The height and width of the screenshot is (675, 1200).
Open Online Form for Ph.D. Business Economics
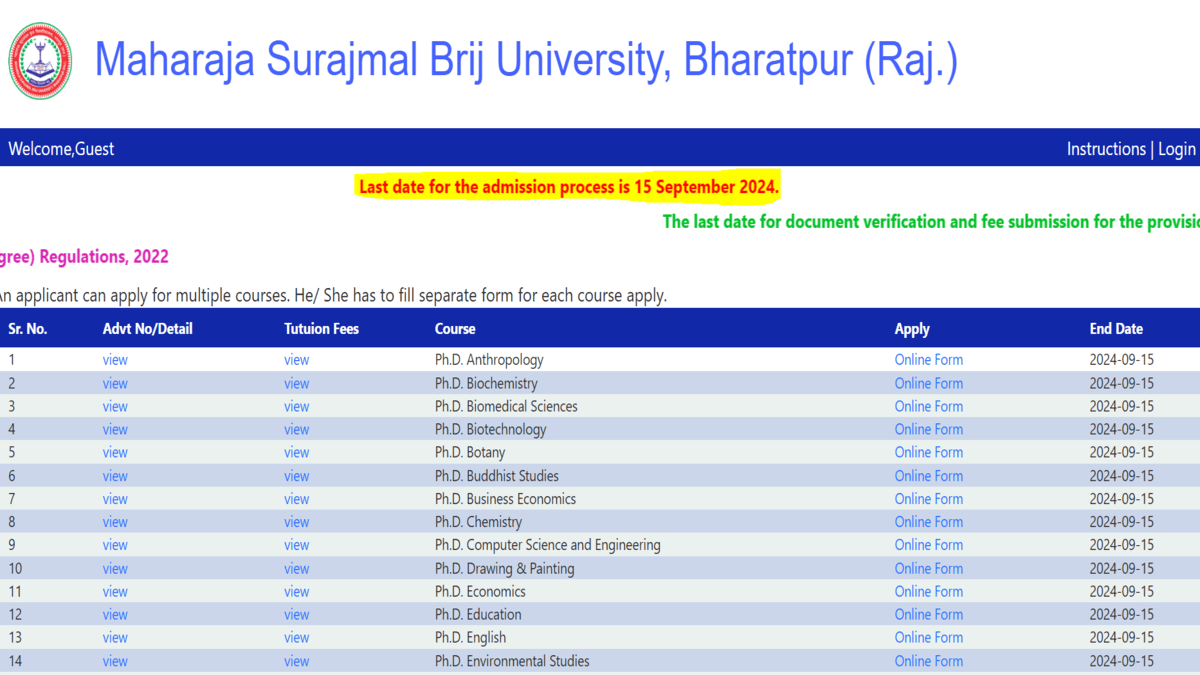[929, 499]
